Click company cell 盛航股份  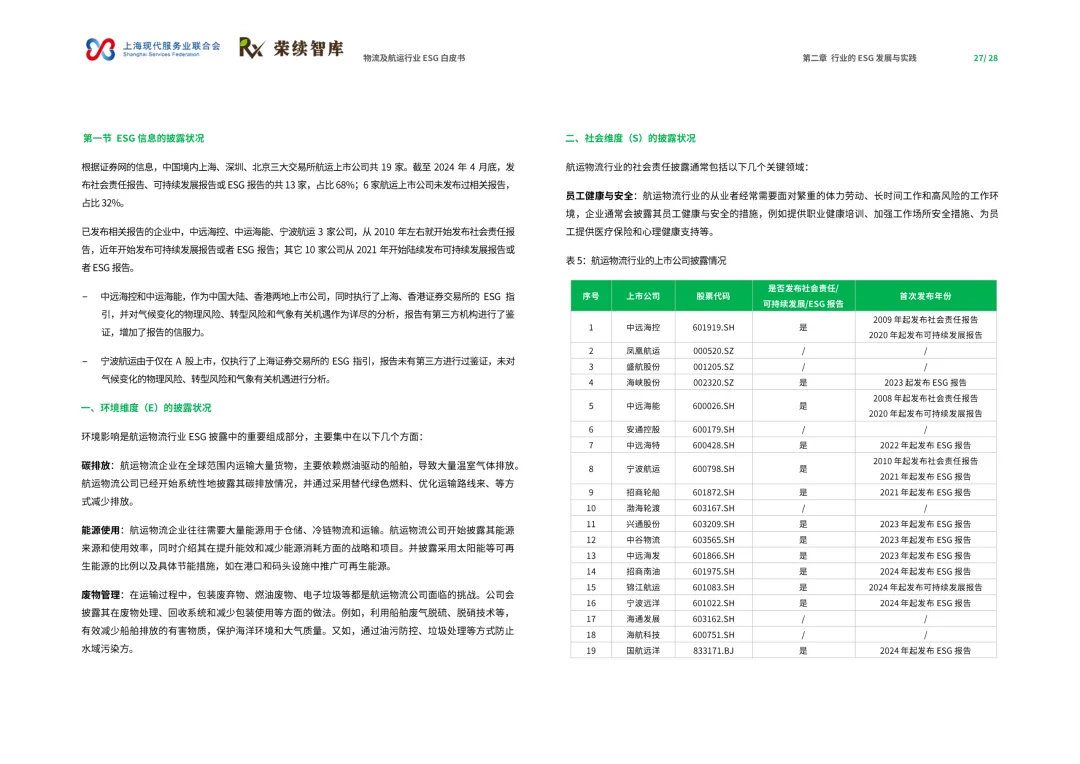pos(643,367)
